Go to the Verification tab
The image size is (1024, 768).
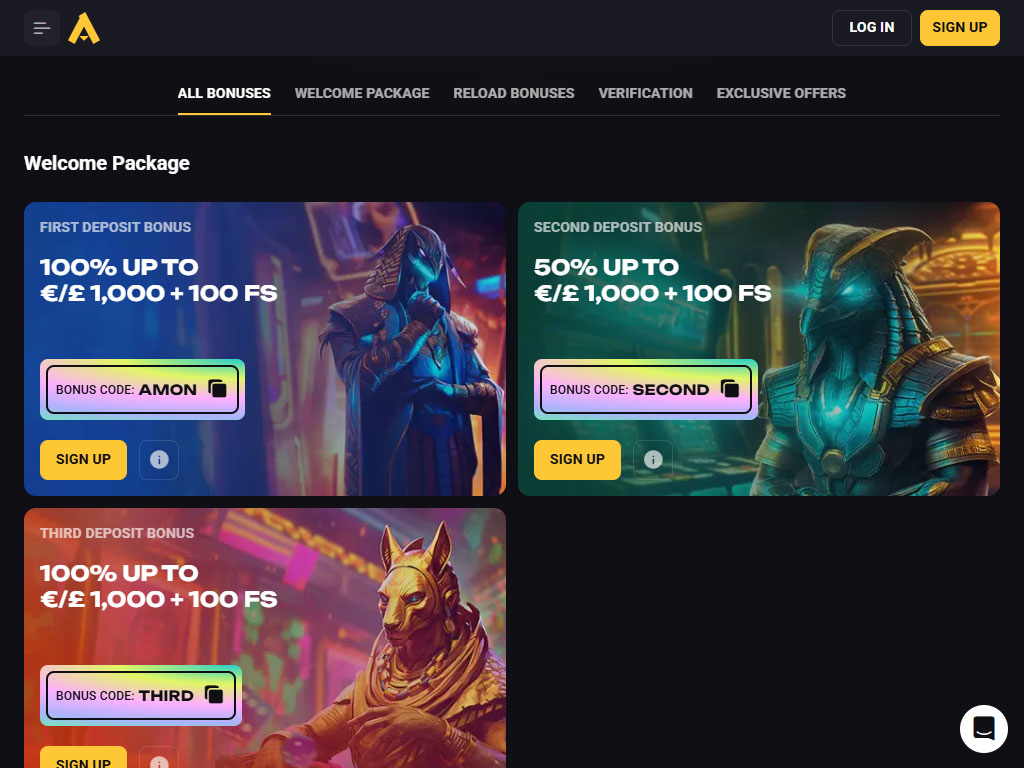coord(645,93)
